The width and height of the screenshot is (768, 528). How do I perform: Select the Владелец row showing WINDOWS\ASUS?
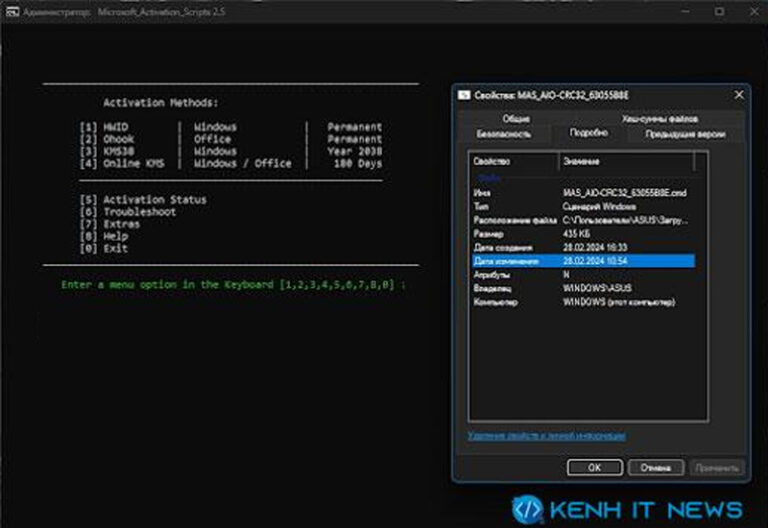point(583,288)
